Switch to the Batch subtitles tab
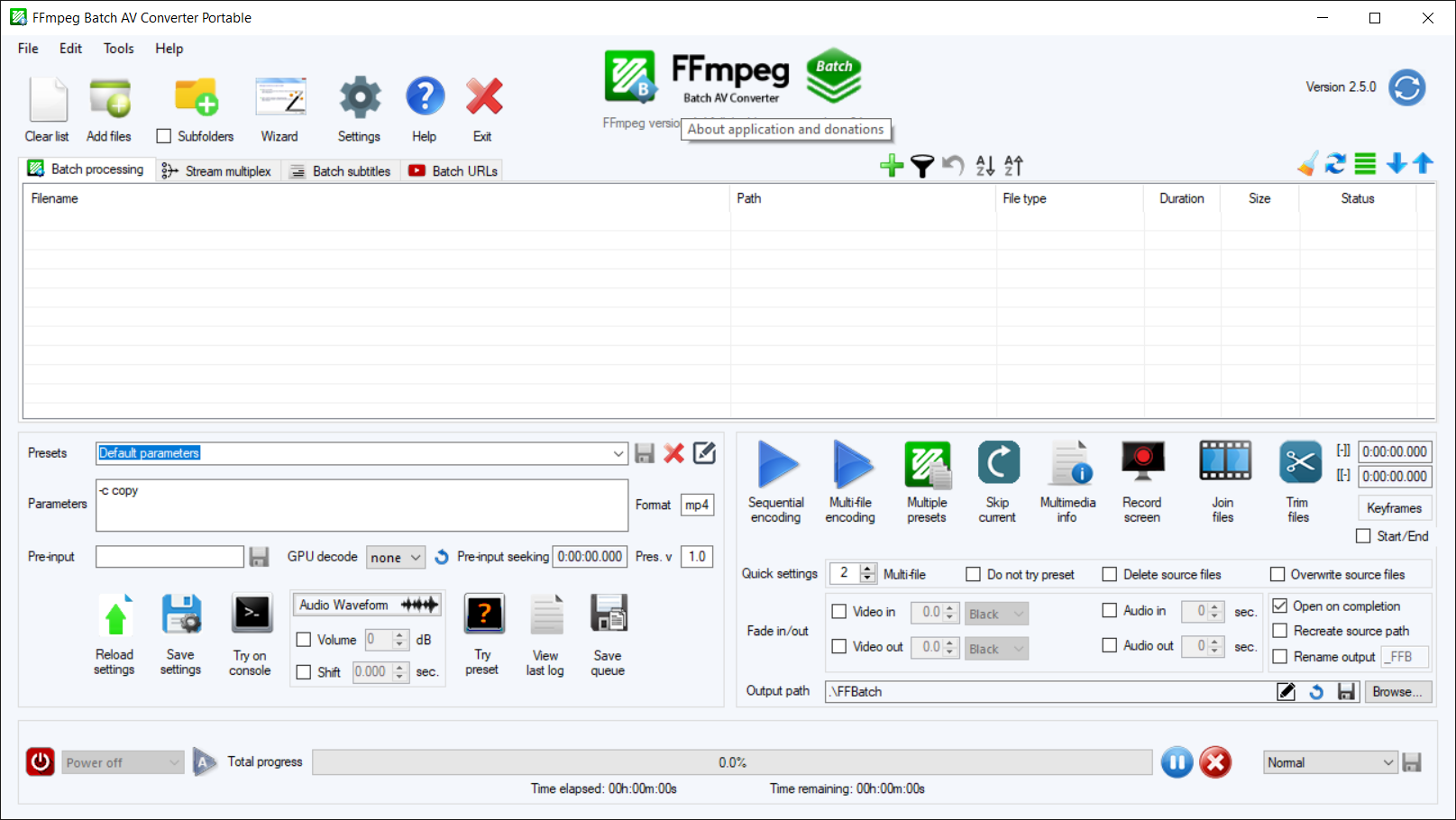 340,171
